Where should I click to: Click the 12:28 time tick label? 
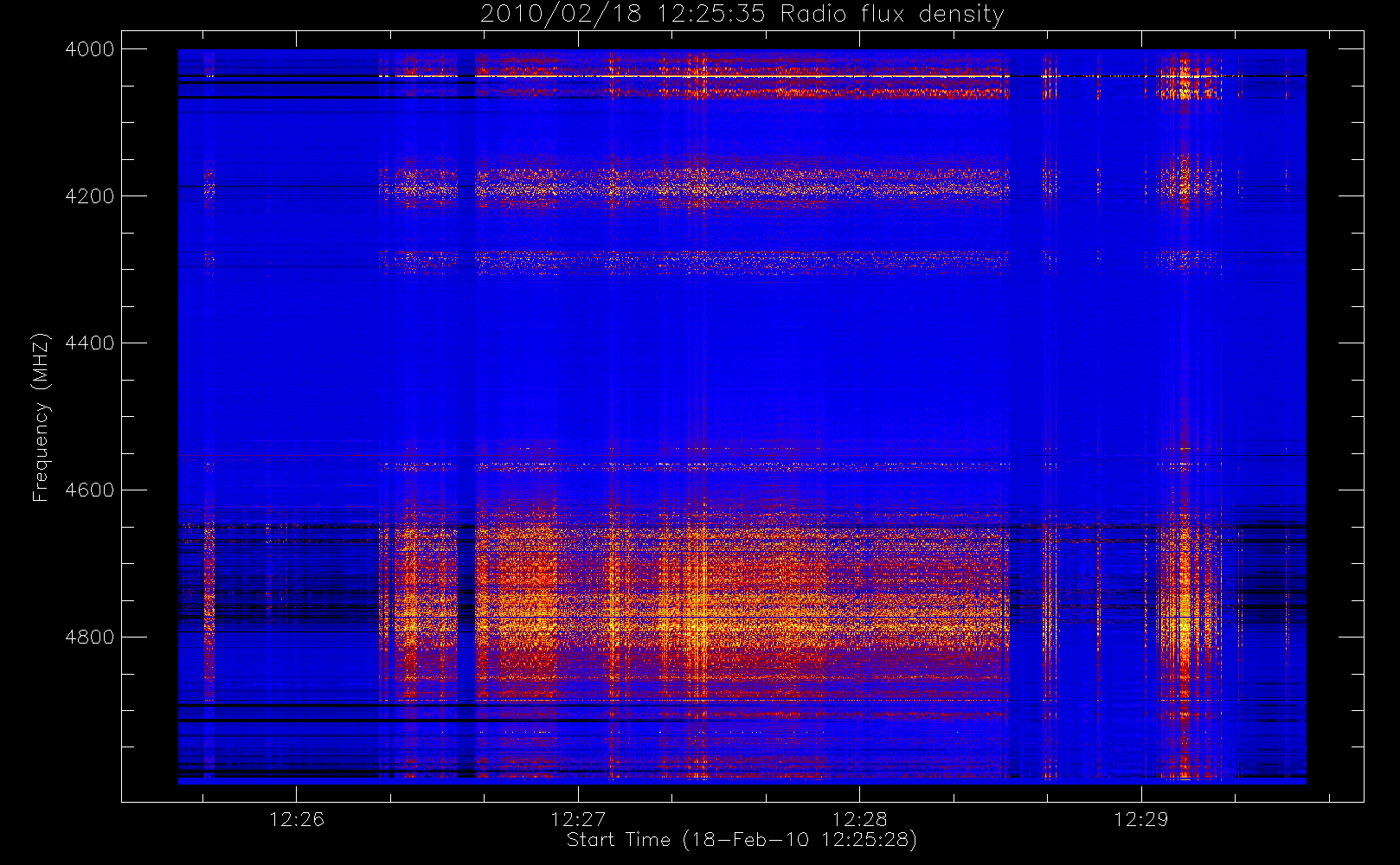click(859, 819)
